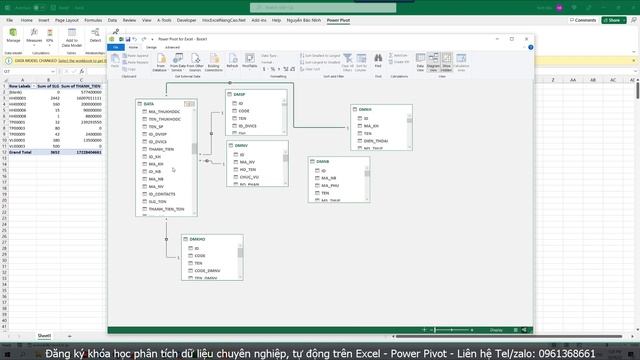Open Power Pivot Home tab
The height and width of the screenshot is (360, 640).
coord(133,47)
